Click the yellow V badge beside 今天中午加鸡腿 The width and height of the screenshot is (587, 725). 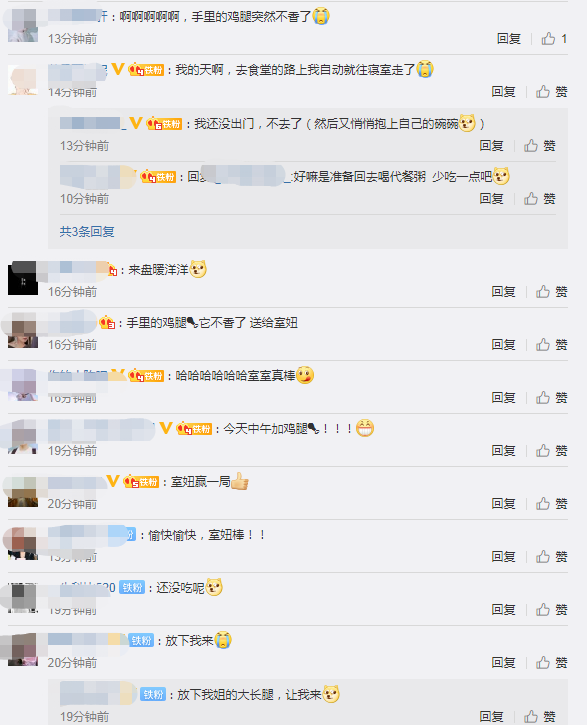tap(166, 428)
